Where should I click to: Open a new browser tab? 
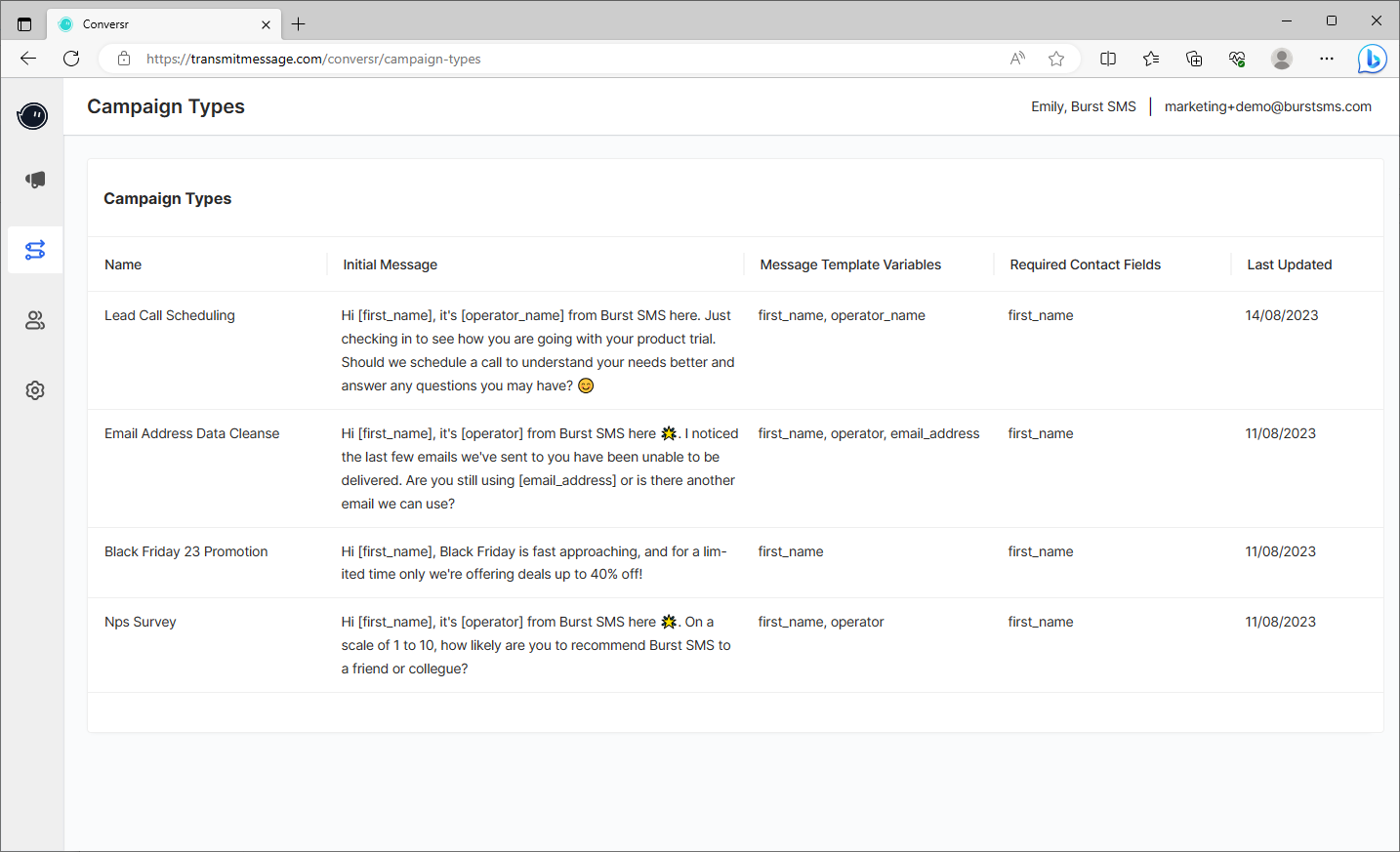299,24
